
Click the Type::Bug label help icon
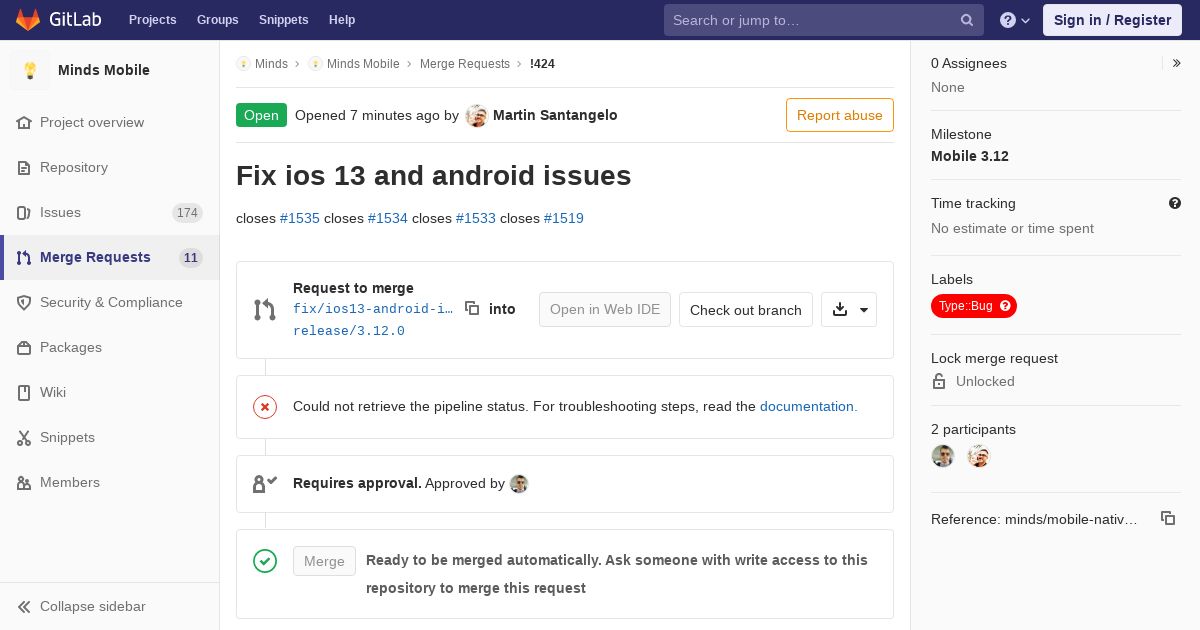coord(1006,306)
